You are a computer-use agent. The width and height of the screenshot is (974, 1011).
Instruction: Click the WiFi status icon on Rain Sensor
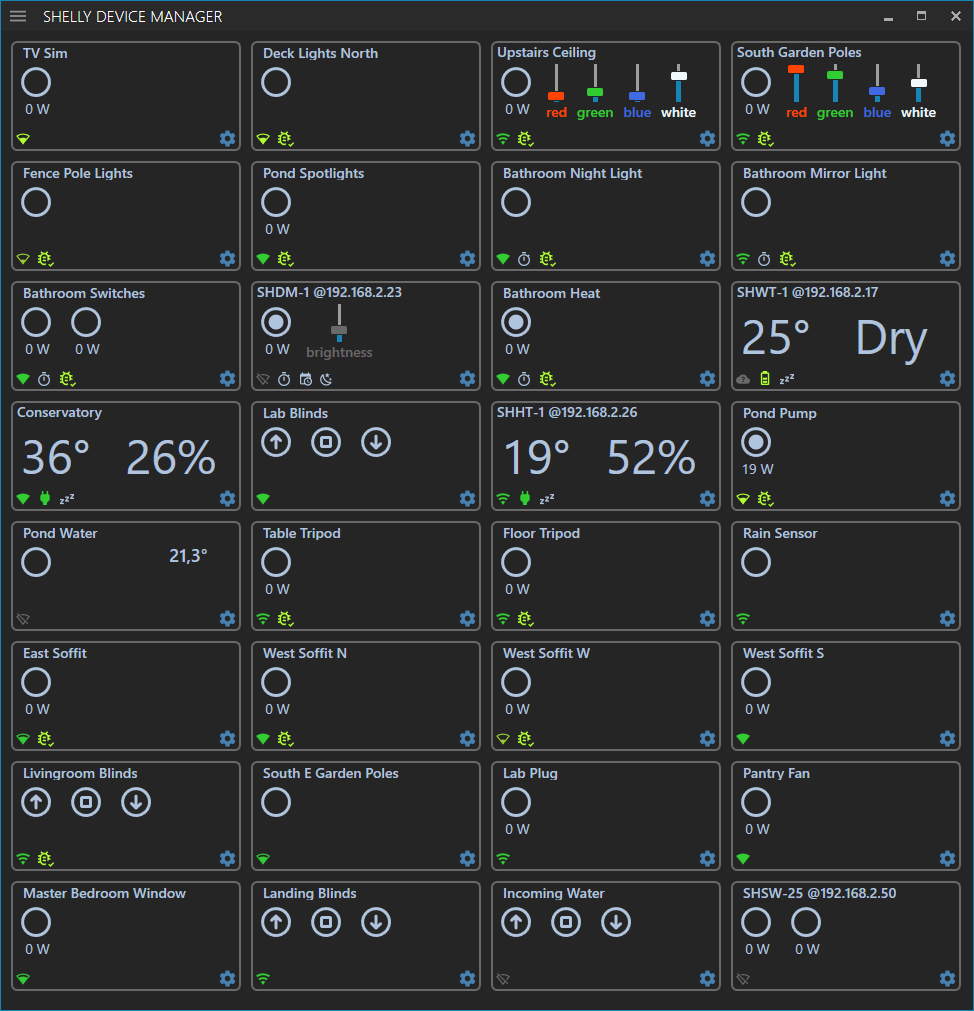pos(743,619)
